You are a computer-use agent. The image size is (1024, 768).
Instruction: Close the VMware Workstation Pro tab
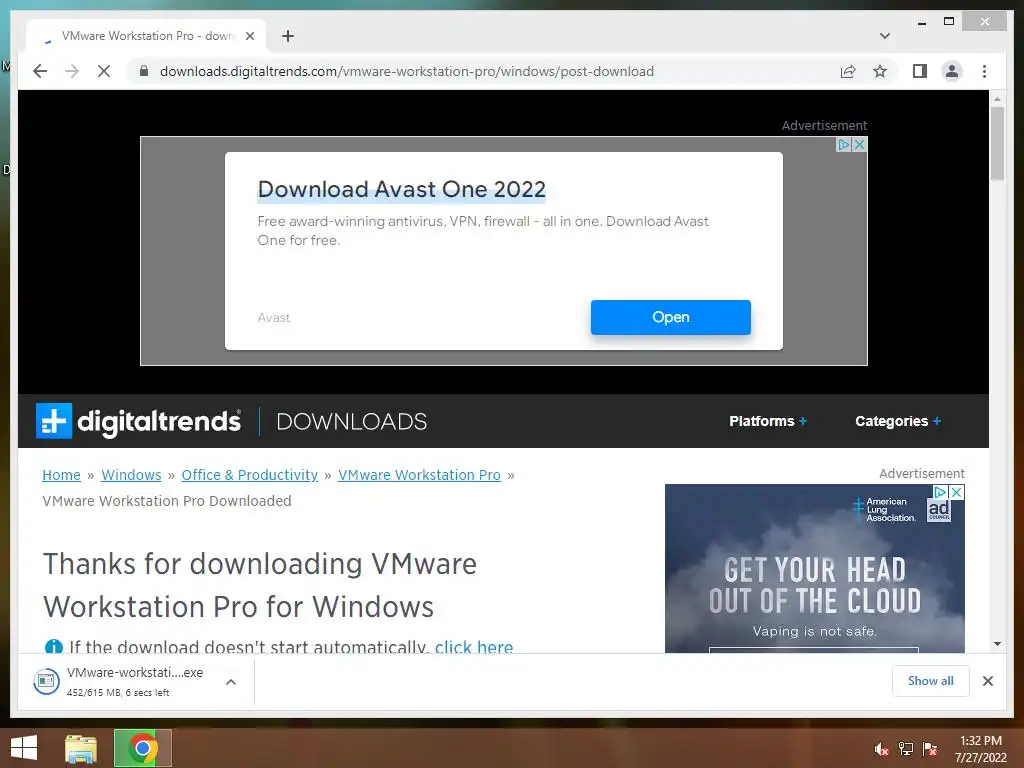[x=249, y=36]
